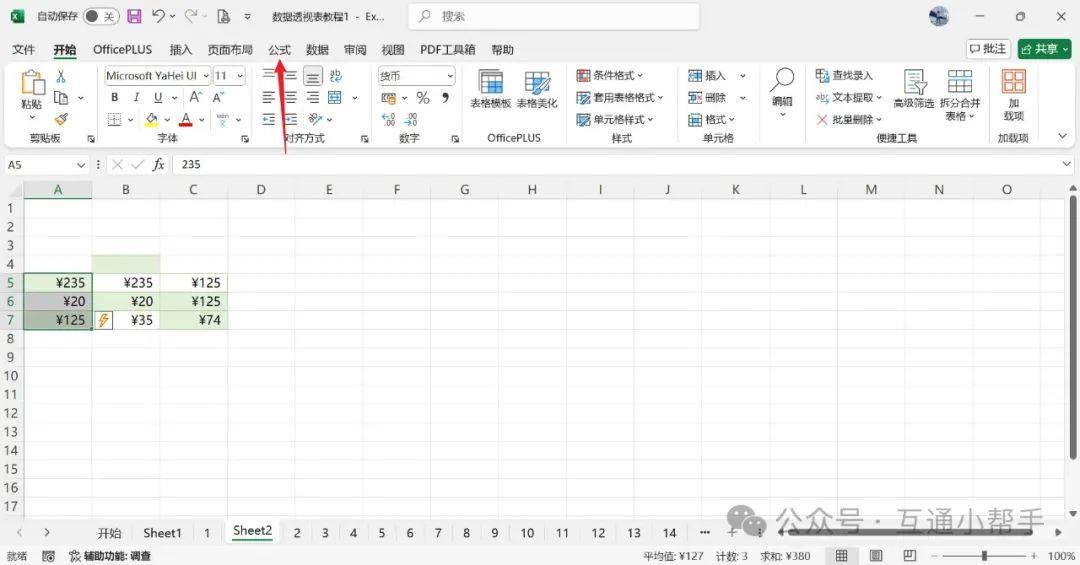Screen dimensions: 1080x565
Task: Click the 批注 Comments button
Action: point(988,49)
